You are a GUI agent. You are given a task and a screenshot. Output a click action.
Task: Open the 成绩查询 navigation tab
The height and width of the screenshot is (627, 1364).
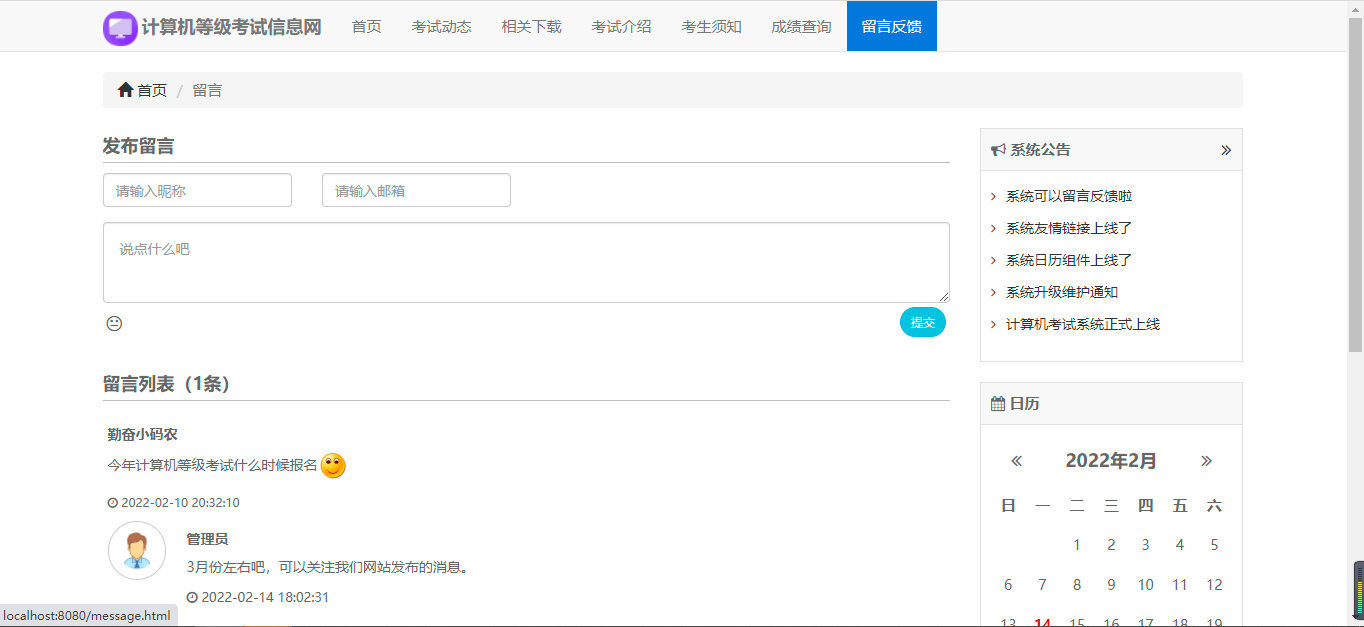pos(802,26)
